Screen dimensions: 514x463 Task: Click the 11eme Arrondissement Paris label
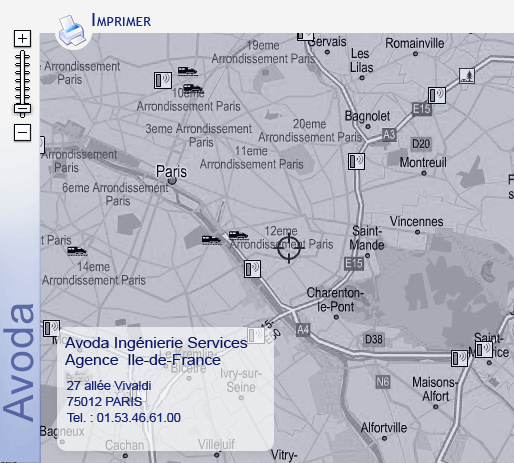click(251, 158)
